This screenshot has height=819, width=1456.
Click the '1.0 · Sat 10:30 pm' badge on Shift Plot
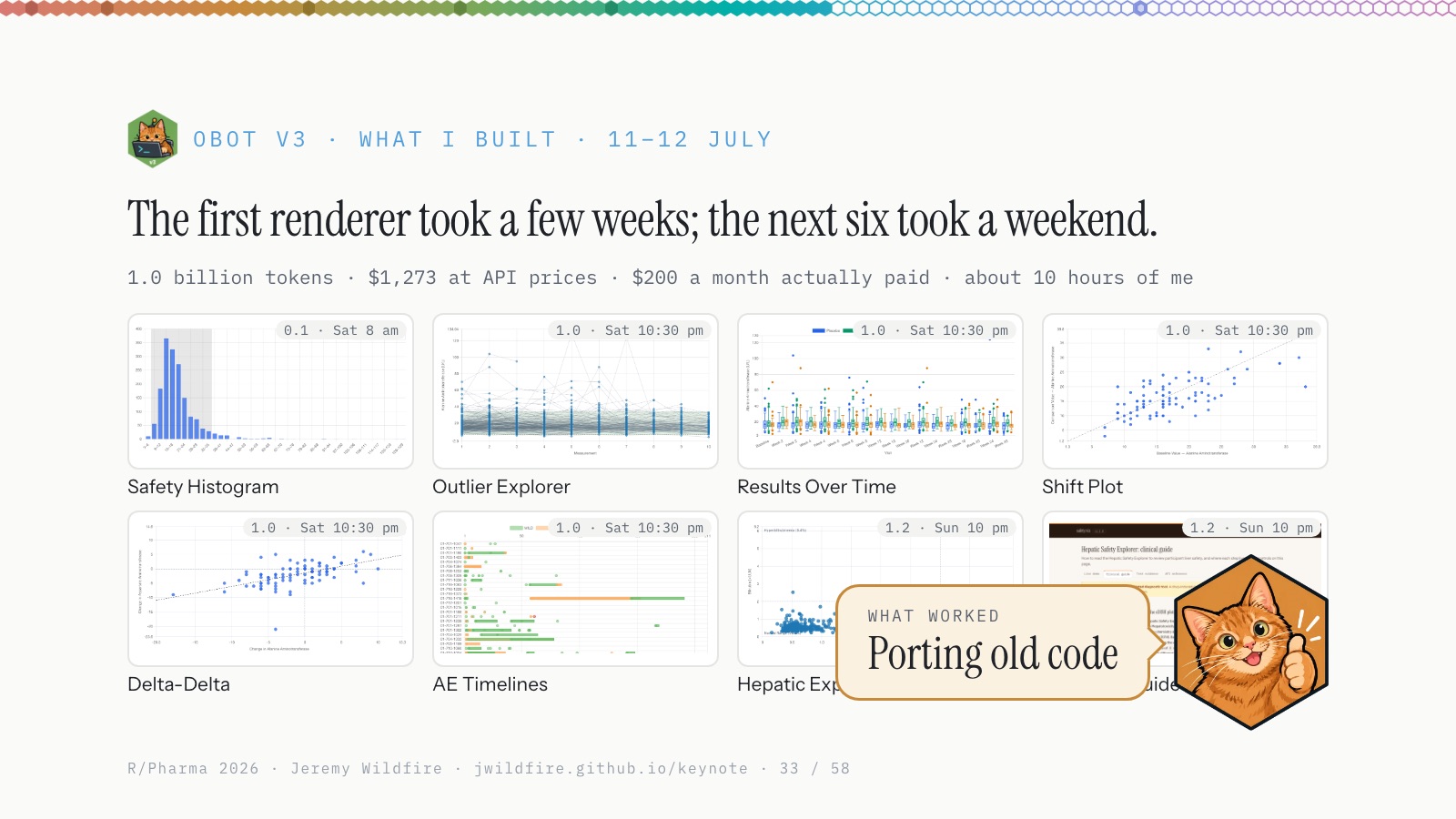pyautogui.click(x=1239, y=330)
